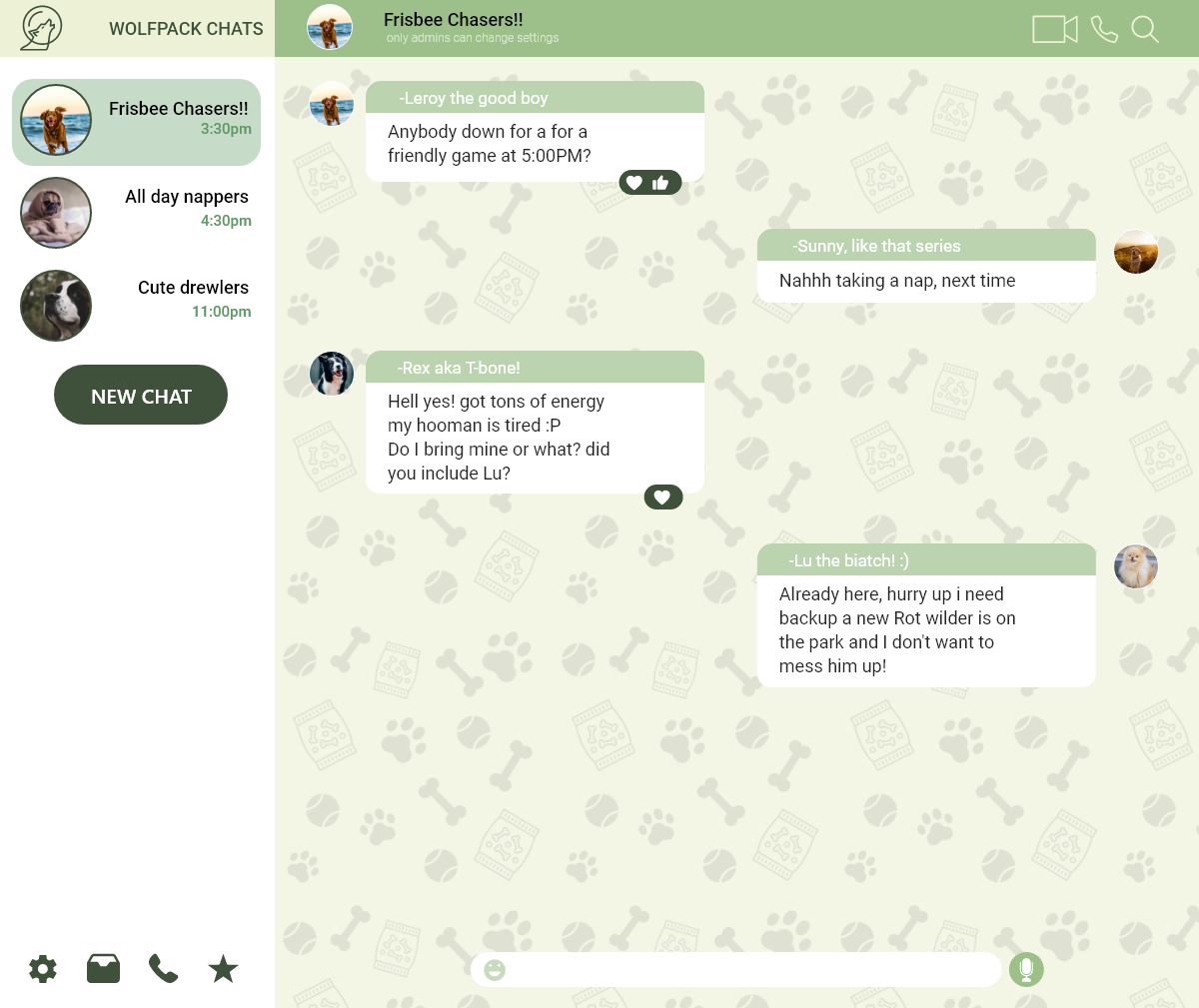1199x1008 pixels.
Task: Toggle the heart reaction on Rex's message
Action: coord(662,497)
